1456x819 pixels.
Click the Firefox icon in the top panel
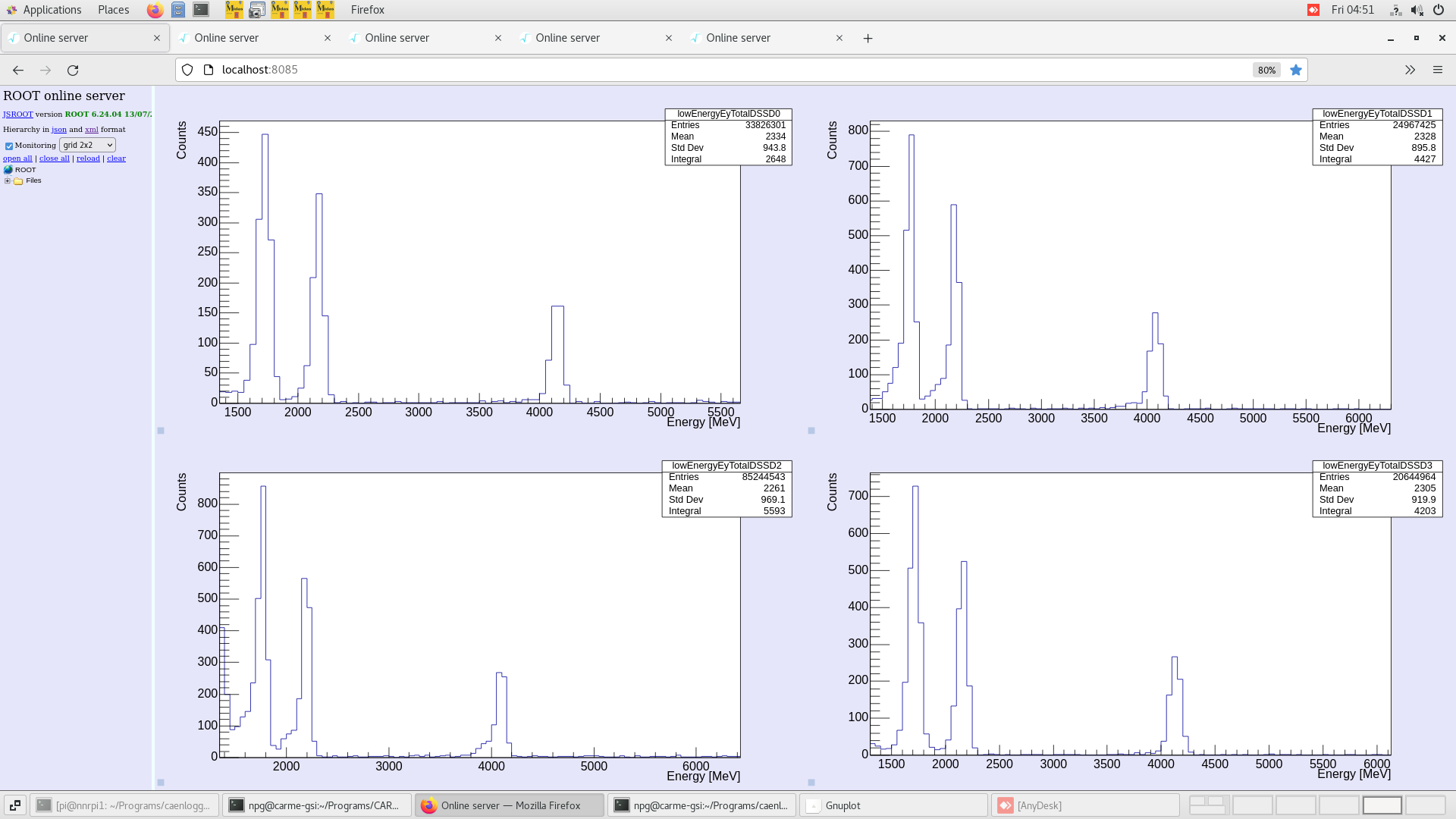pyautogui.click(x=155, y=10)
